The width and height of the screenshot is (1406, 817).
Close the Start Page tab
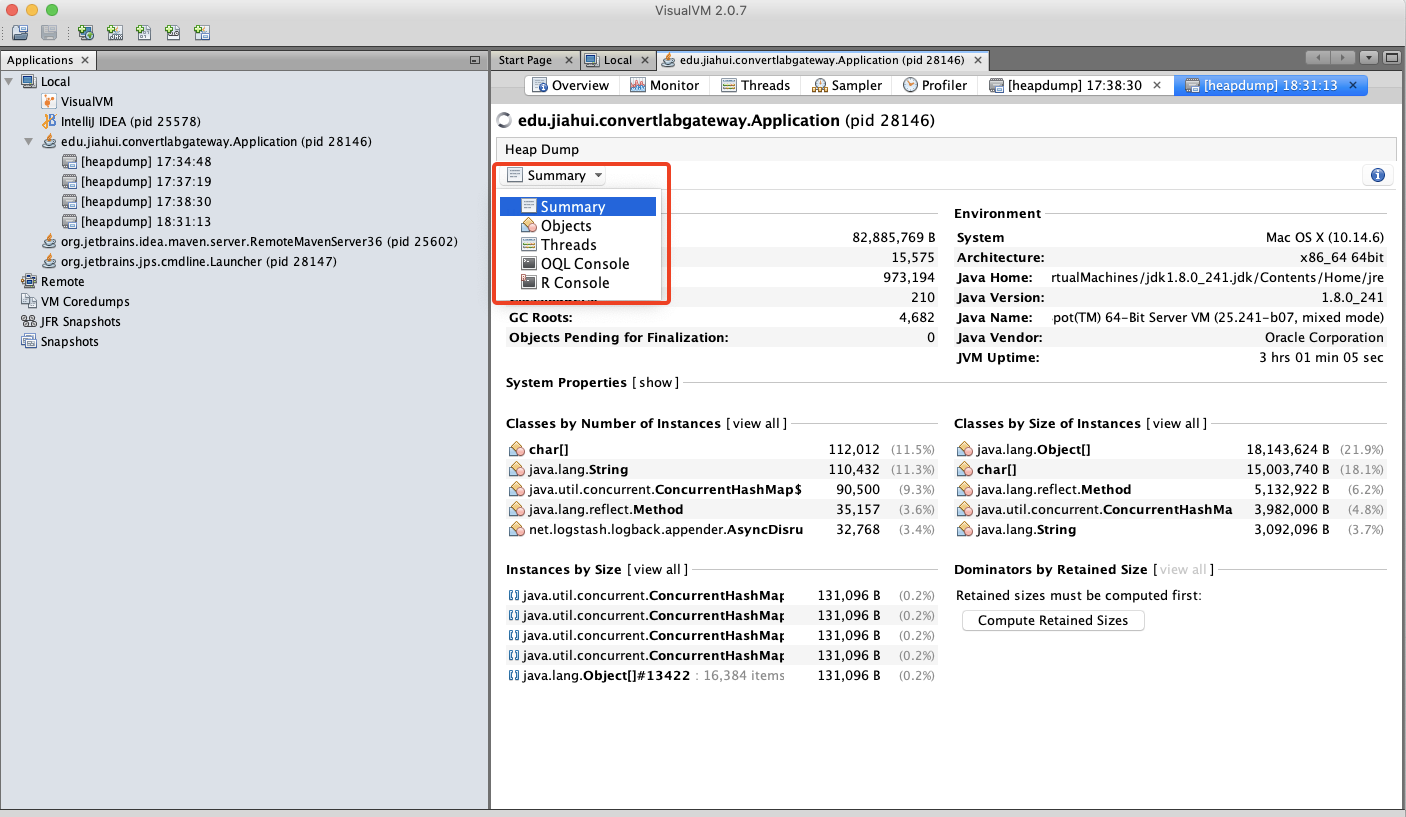tap(568, 60)
